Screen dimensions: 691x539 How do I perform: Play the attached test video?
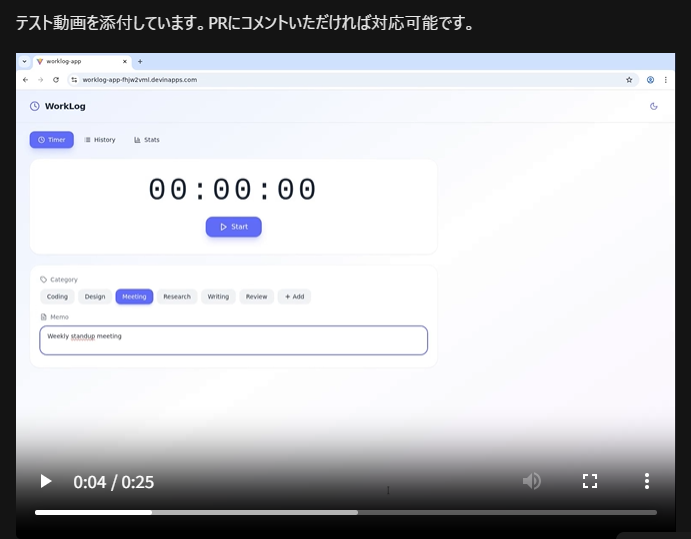pyautogui.click(x=46, y=481)
